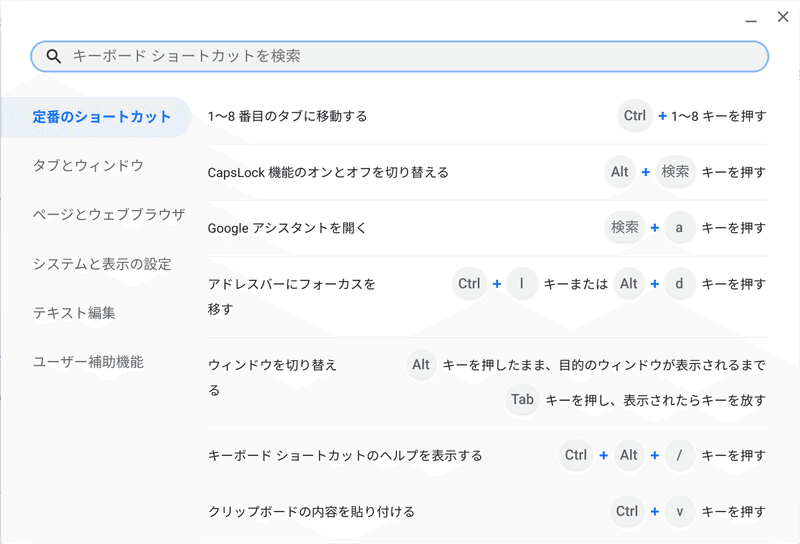The image size is (800, 544).
Task: Click the CapsLock 機能のオンとオフを切り替える row
Action: pos(487,172)
